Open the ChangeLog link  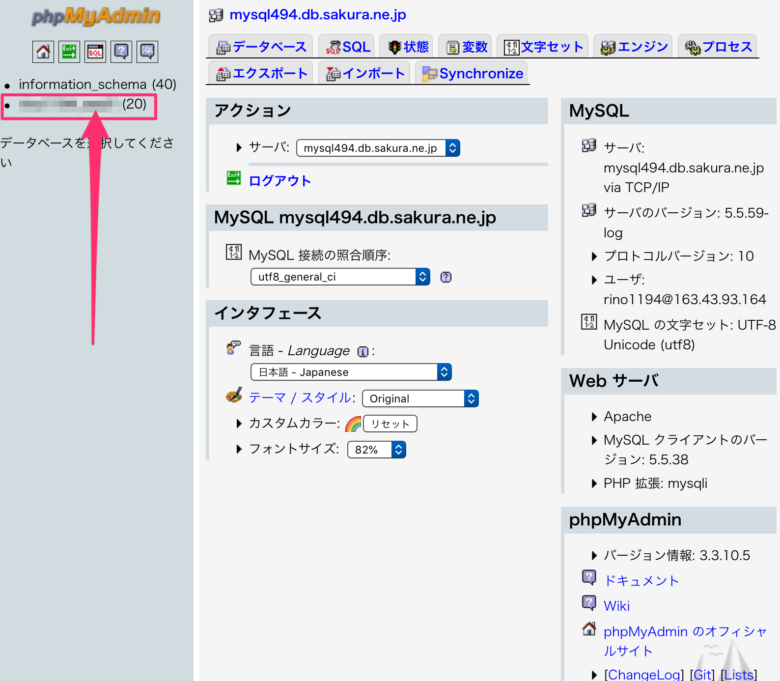pos(644,675)
